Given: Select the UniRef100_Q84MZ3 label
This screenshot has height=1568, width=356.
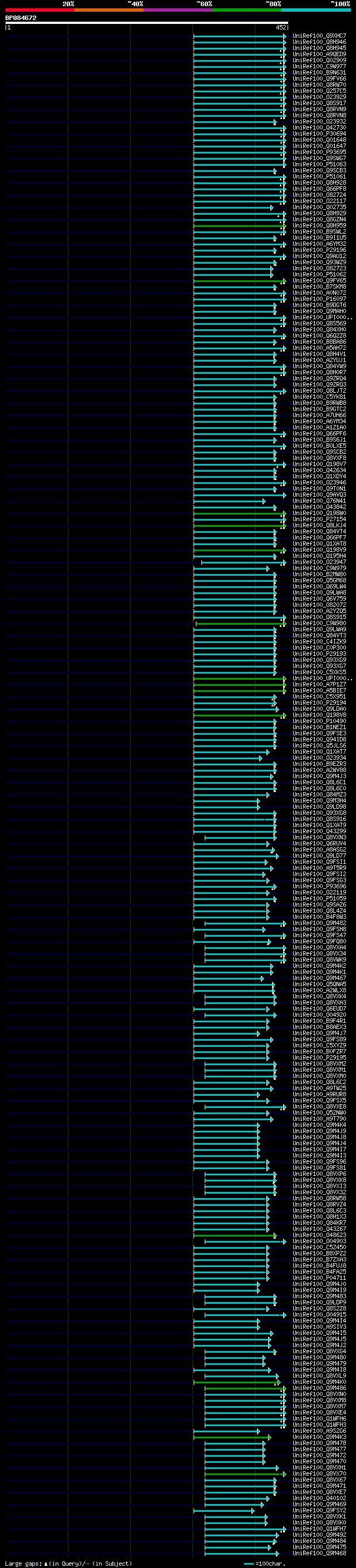Looking at the screenshot, I should pos(319,795).
